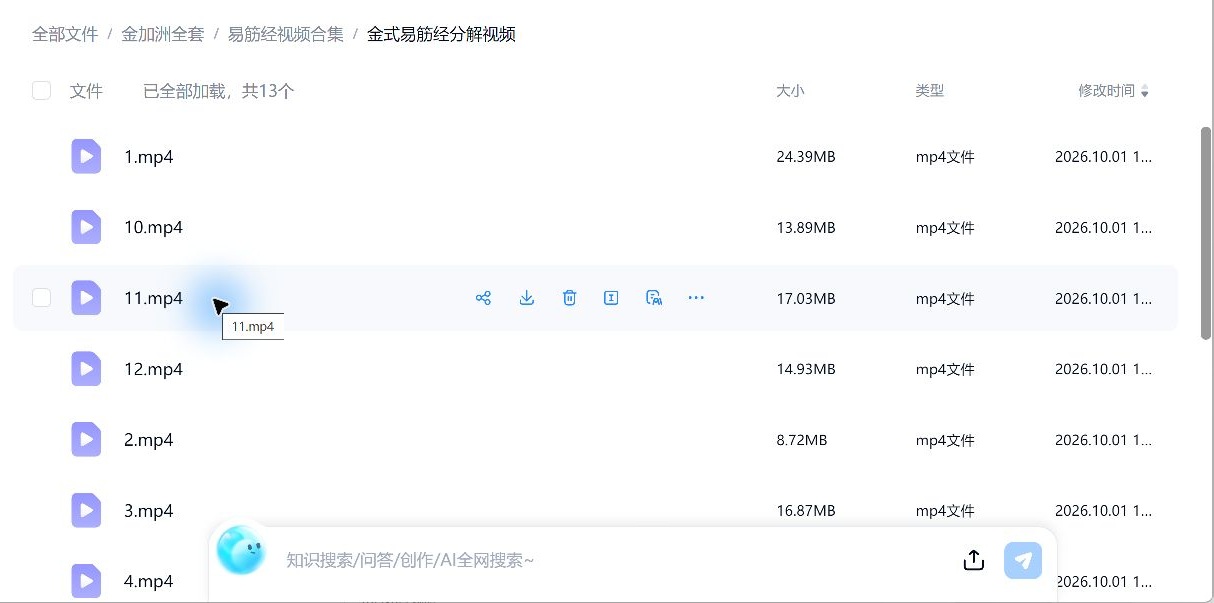Image resolution: width=1214 pixels, height=603 pixels.
Task: Rename 11.mp4 via the rename icon
Action: pyautogui.click(x=611, y=298)
